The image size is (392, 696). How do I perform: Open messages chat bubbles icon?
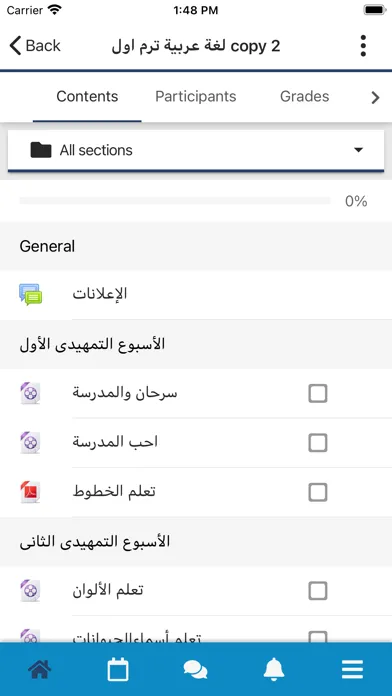(x=196, y=669)
